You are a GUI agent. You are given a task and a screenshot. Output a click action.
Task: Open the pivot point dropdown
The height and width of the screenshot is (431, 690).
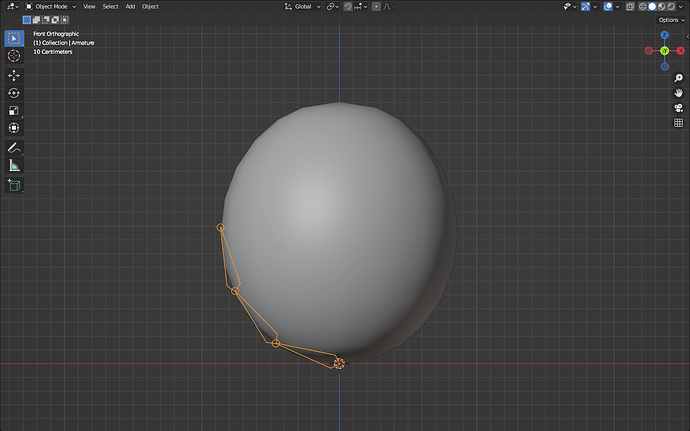(333, 7)
